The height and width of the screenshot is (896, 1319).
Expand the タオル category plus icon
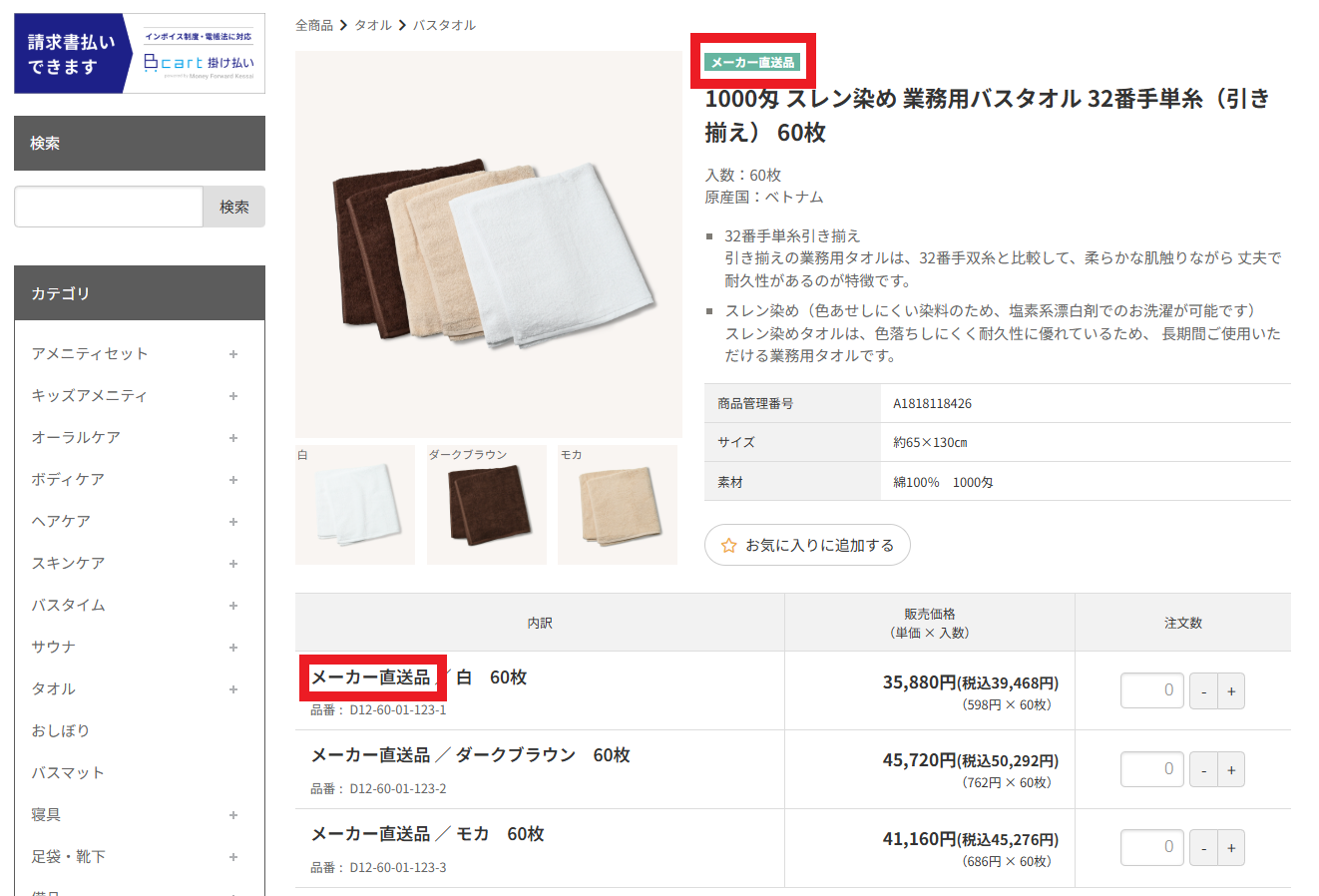tap(232, 689)
